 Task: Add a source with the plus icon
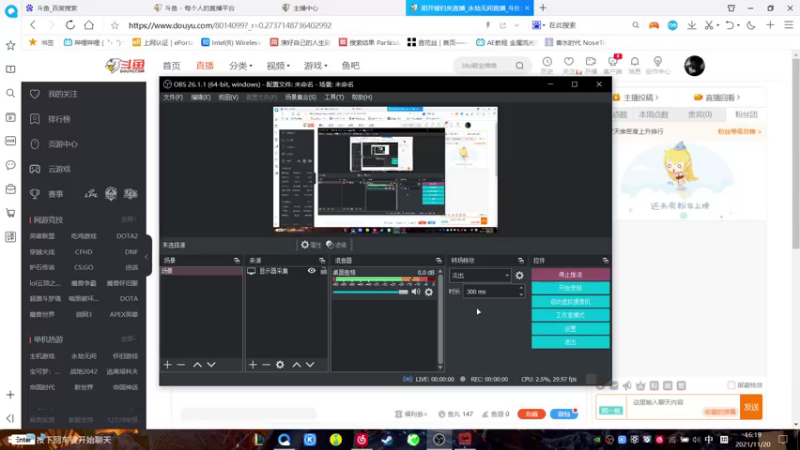[x=253, y=365]
